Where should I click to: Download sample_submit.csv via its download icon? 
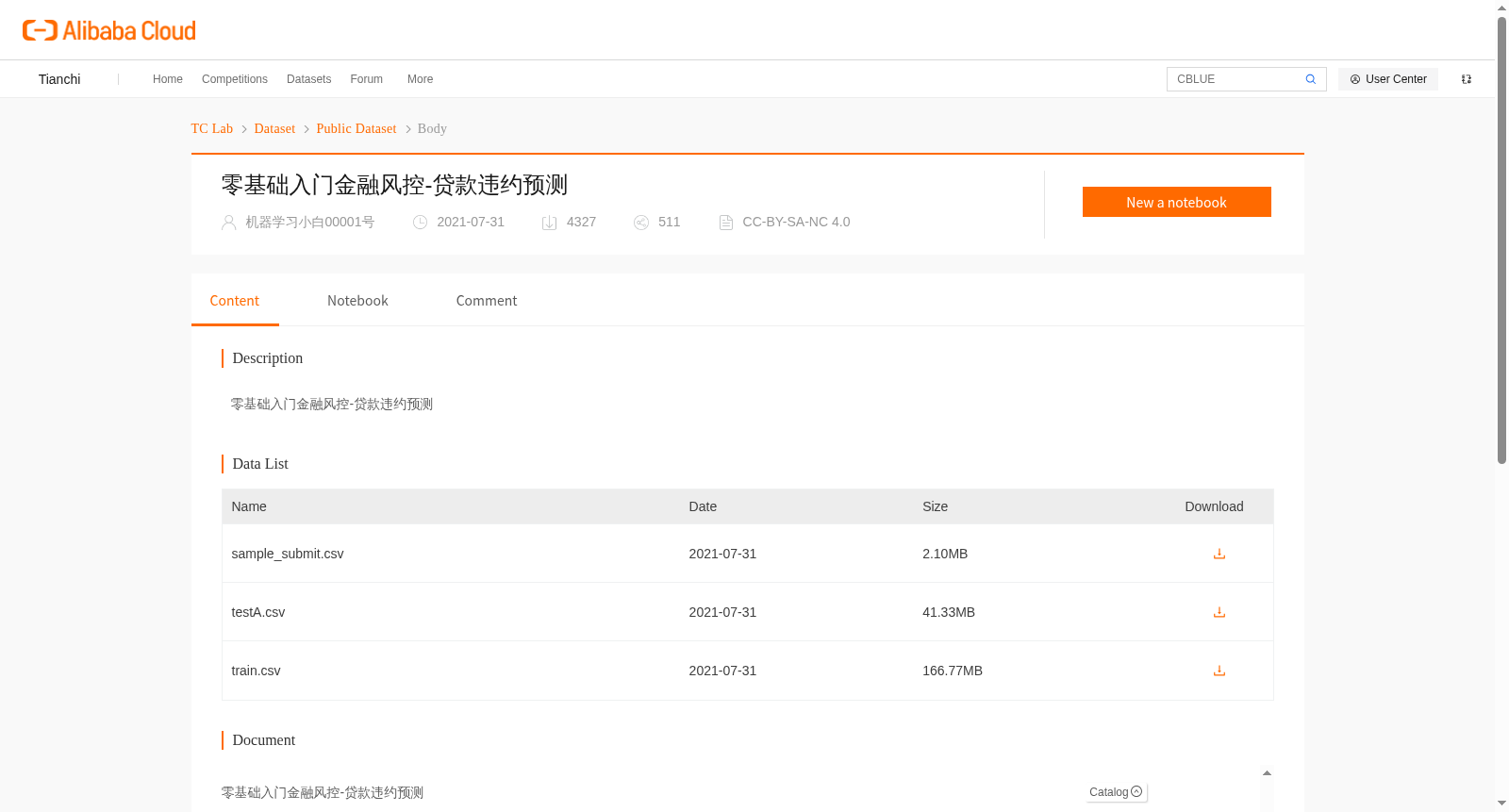tap(1219, 554)
